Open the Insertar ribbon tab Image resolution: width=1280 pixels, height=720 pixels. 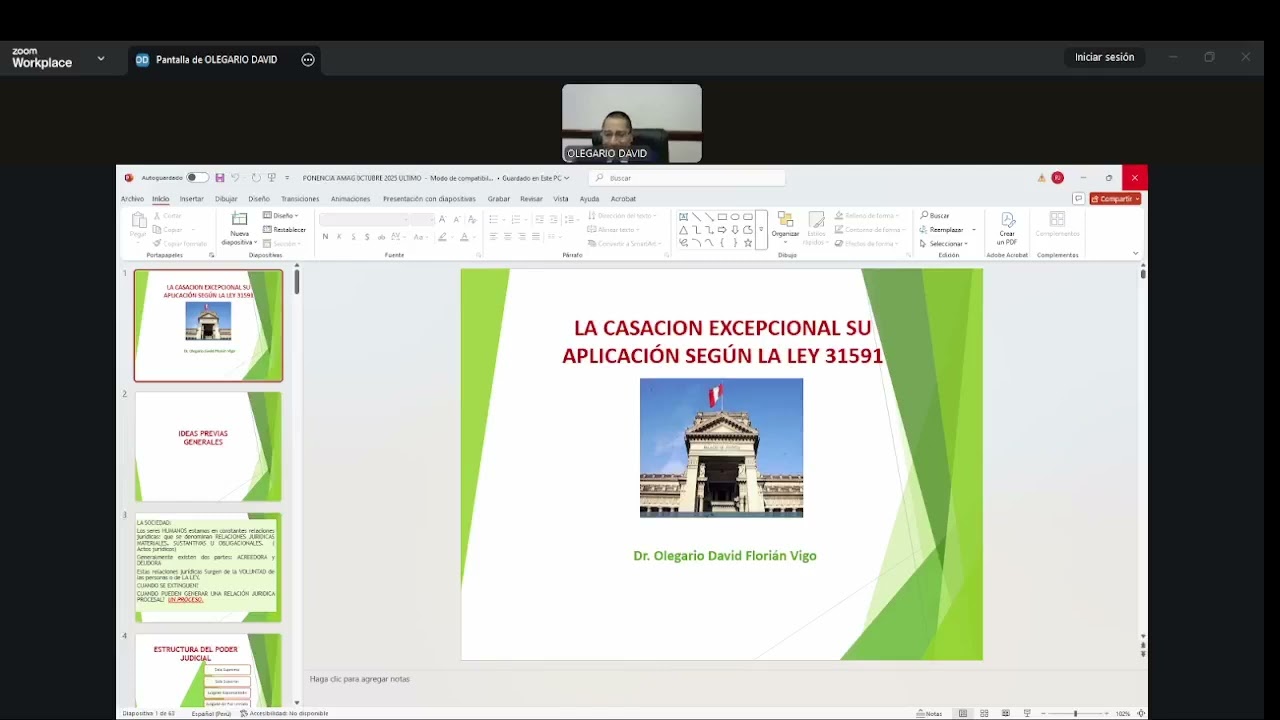point(191,199)
